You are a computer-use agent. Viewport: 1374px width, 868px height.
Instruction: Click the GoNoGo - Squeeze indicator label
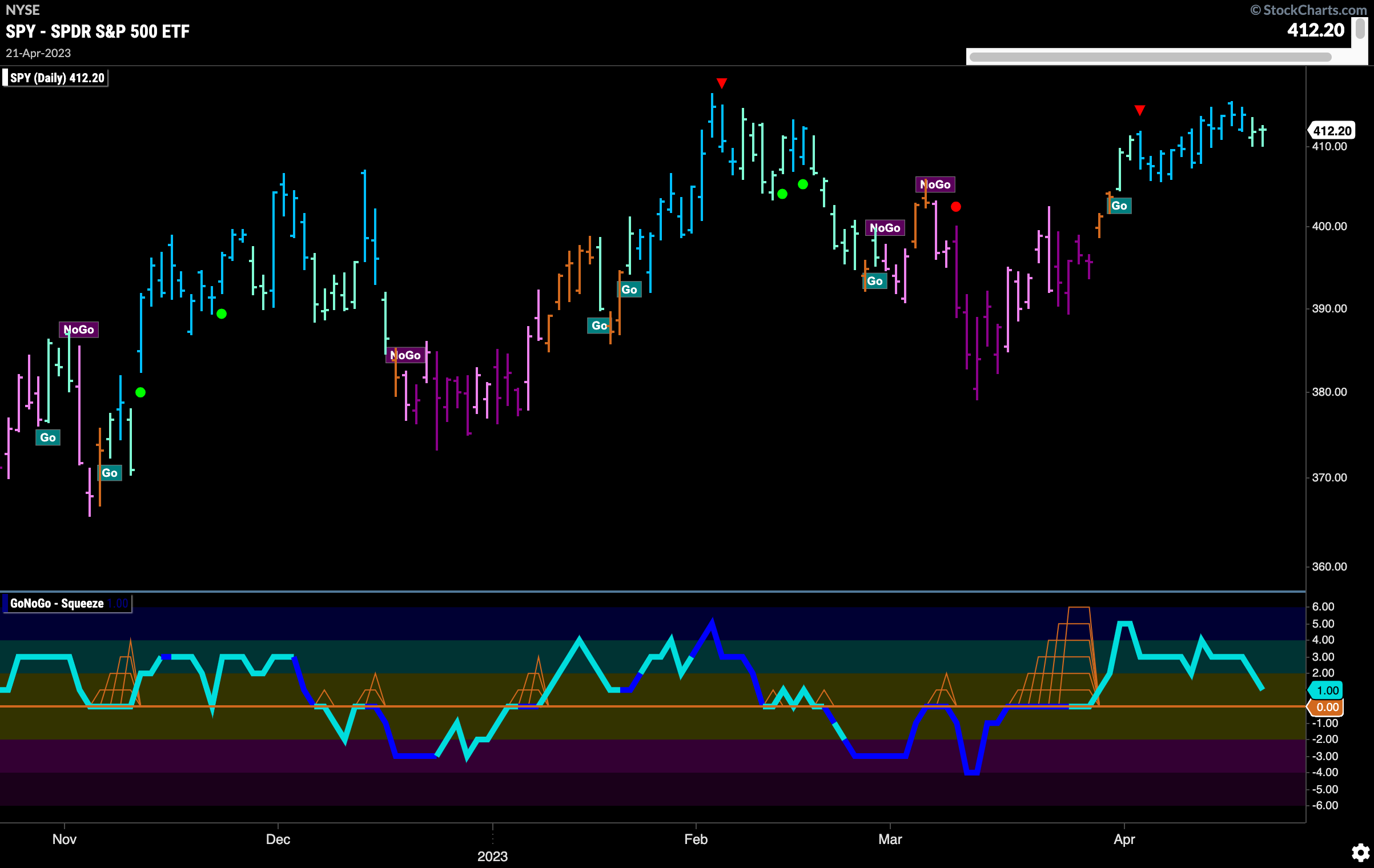point(67,604)
